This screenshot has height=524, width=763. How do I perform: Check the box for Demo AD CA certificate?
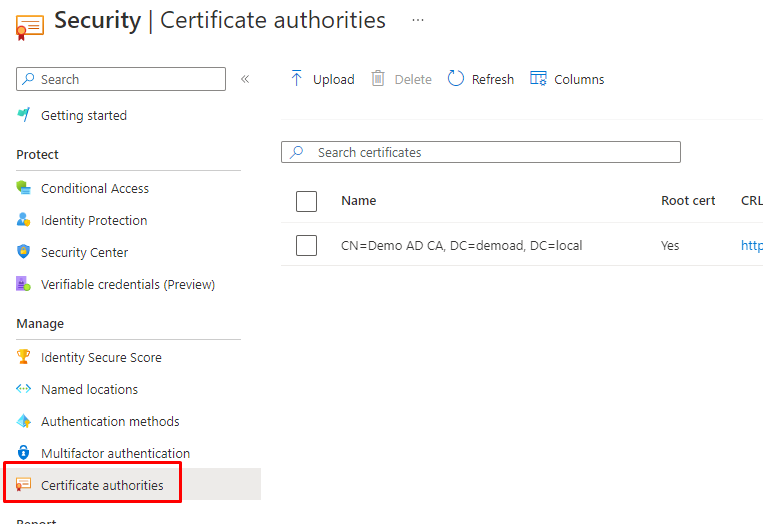tap(307, 245)
